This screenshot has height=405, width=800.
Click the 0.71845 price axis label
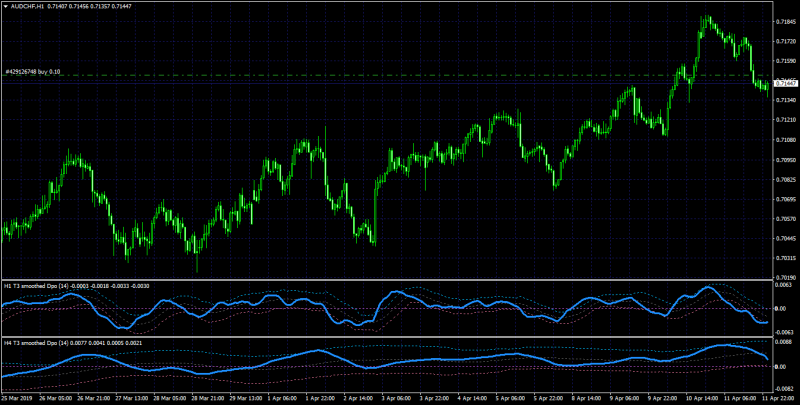click(786, 22)
